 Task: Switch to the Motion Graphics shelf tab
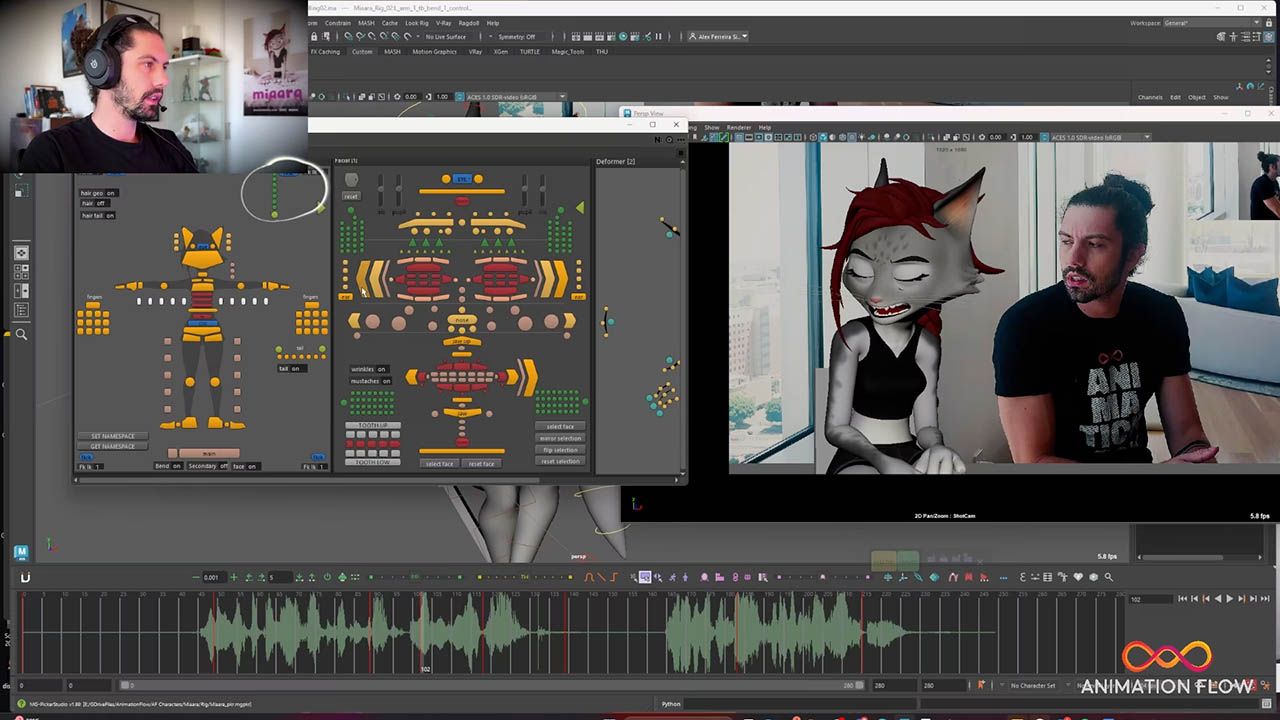tap(434, 52)
